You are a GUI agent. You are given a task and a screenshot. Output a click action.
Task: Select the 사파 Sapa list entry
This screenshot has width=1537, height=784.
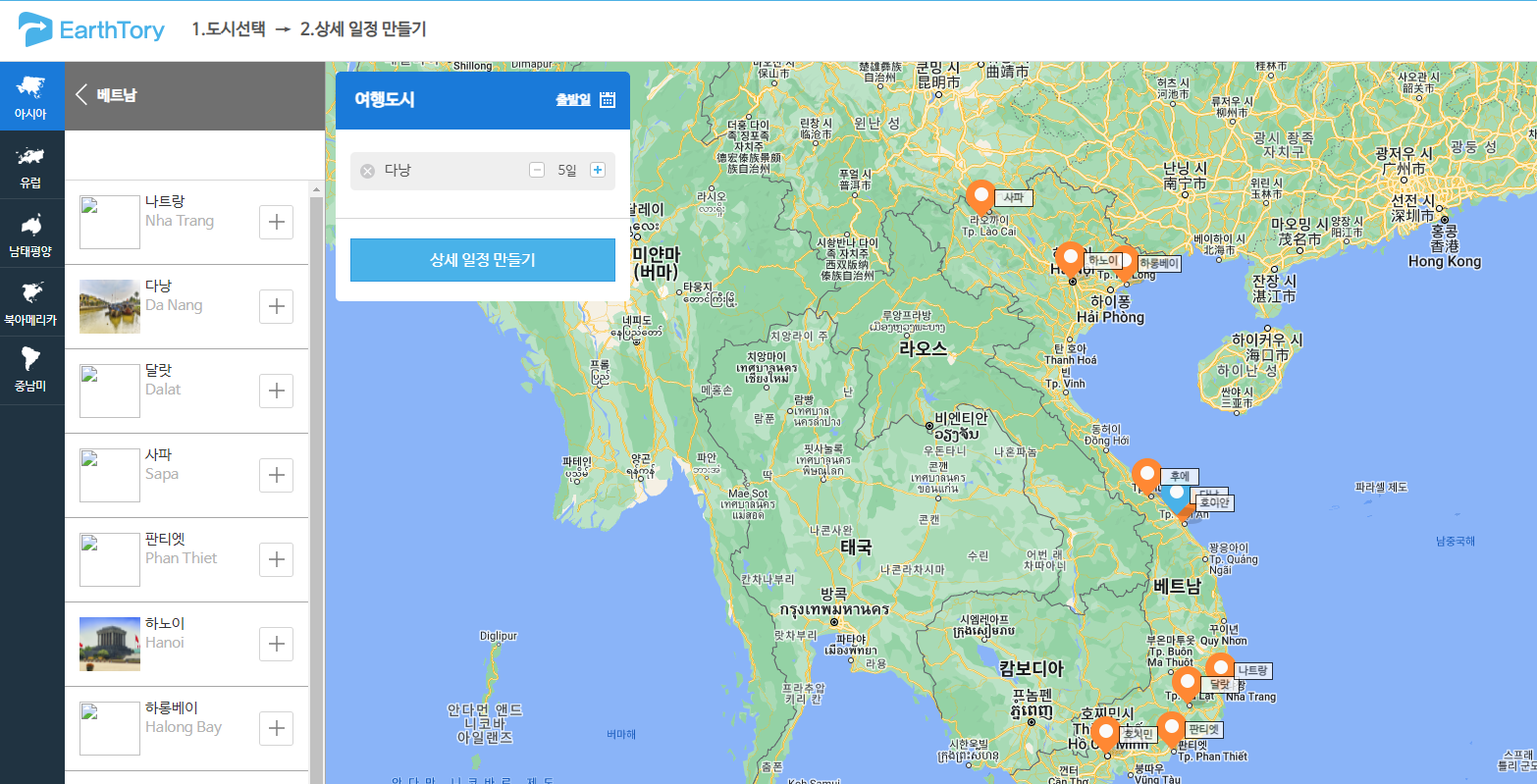coord(186,475)
